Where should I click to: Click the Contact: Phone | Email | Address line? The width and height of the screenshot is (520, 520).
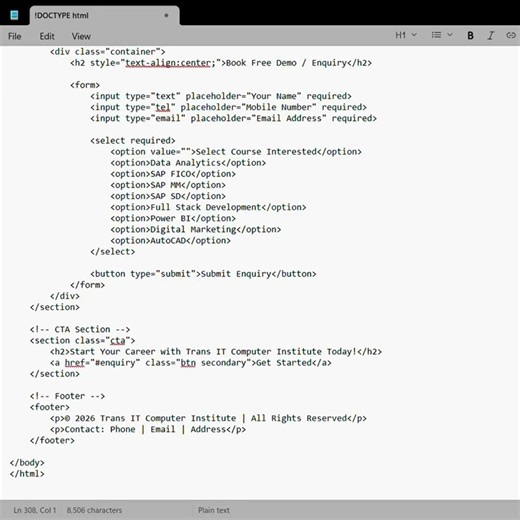tap(148, 429)
